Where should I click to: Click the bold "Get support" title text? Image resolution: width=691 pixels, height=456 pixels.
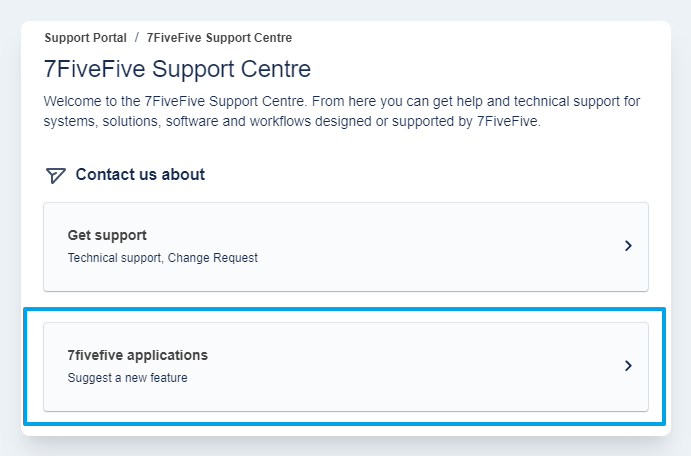coord(107,236)
